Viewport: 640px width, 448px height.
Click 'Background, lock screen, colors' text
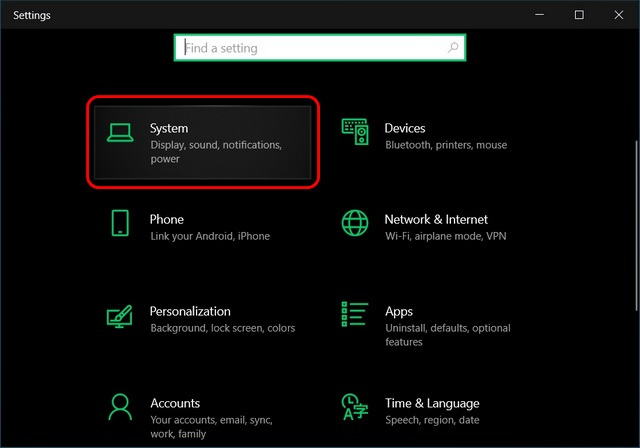(x=222, y=328)
